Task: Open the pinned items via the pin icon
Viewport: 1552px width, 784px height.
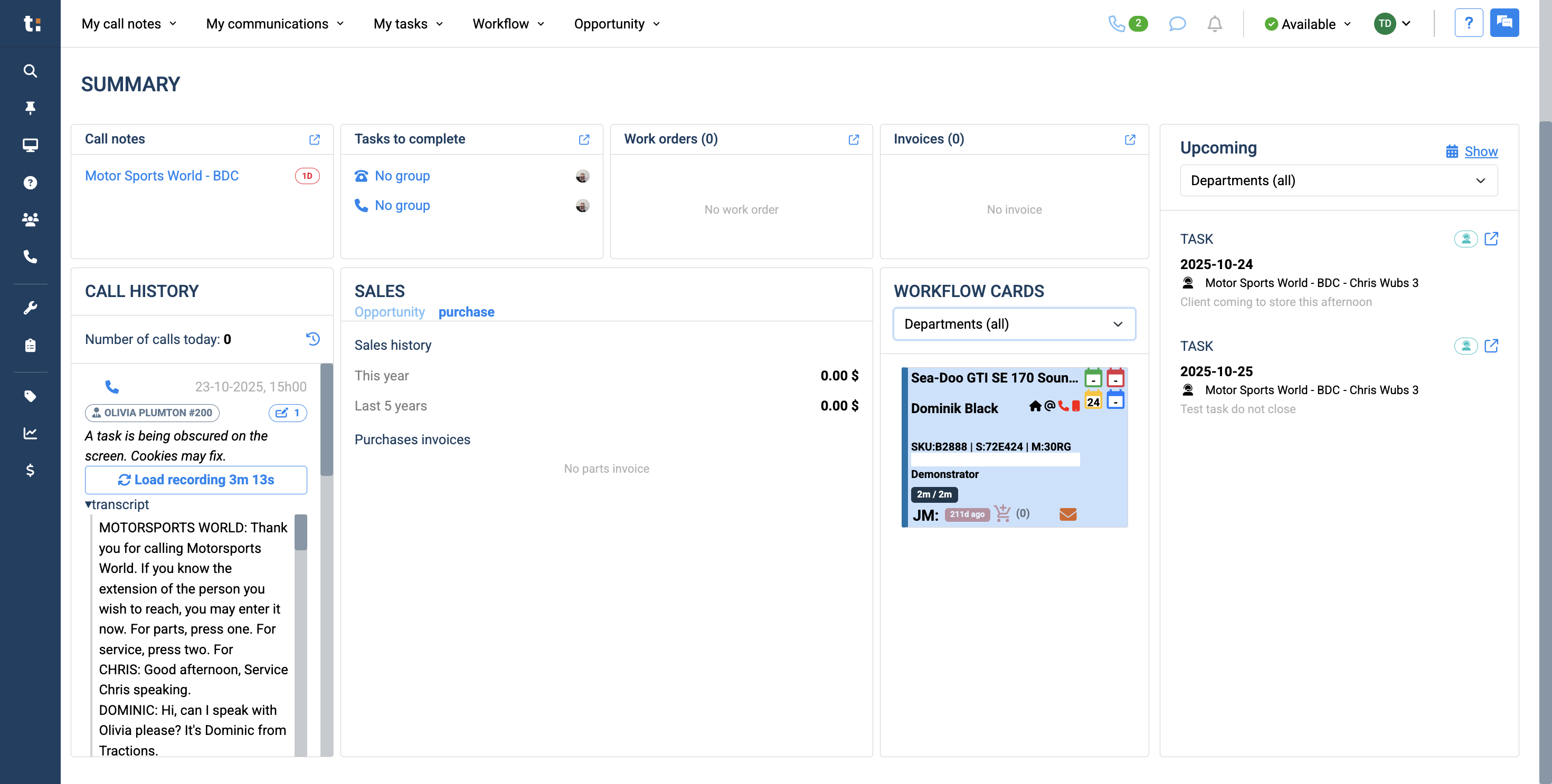Action: [x=30, y=108]
